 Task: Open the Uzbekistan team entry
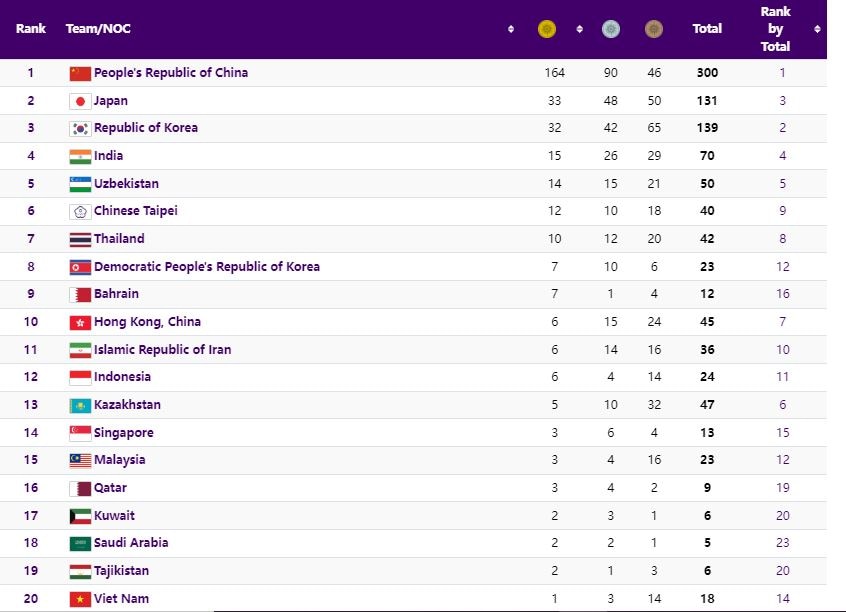[128, 183]
